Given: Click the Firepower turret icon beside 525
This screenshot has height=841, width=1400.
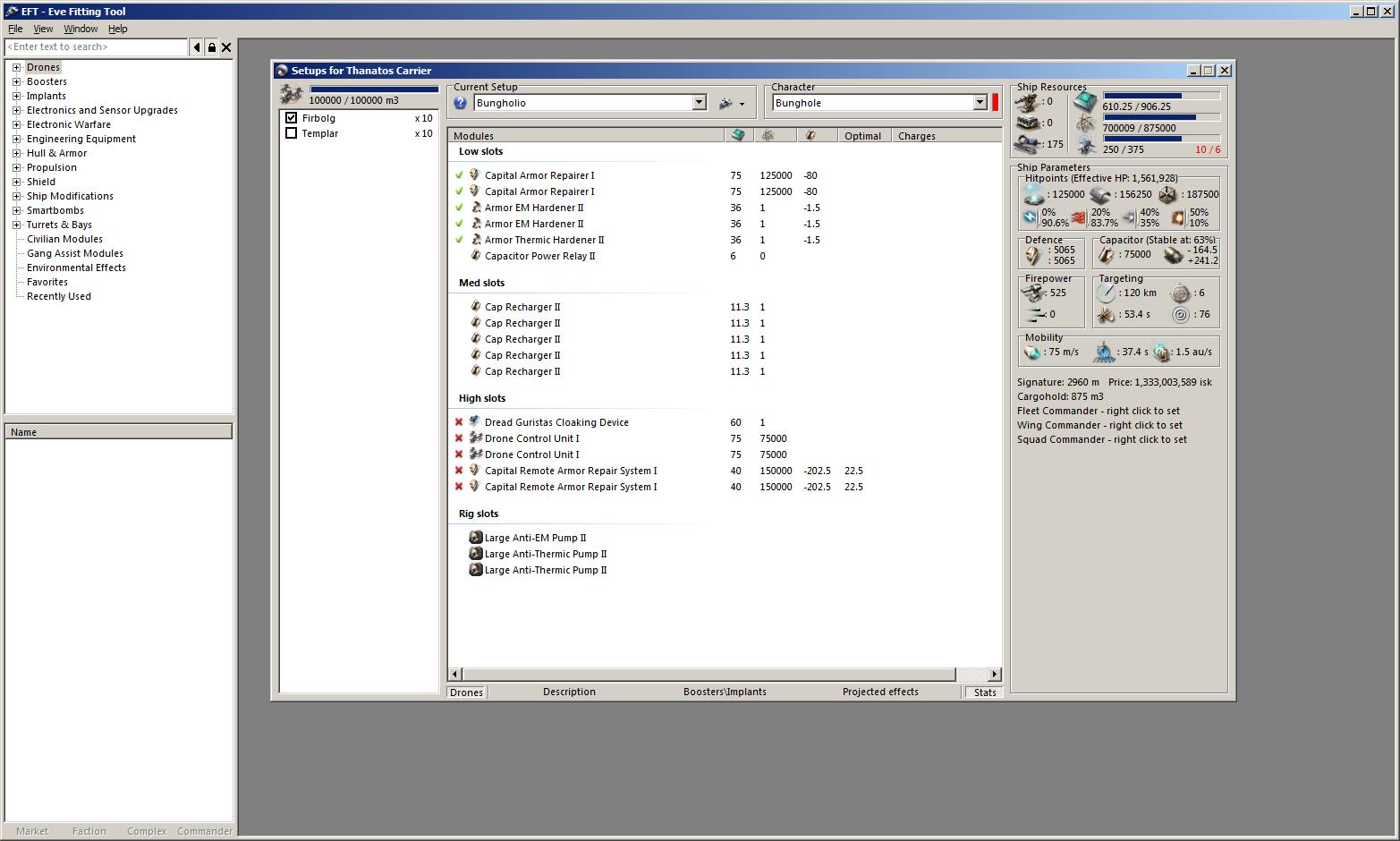Looking at the screenshot, I should pyautogui.click(x=1033, y=293).
